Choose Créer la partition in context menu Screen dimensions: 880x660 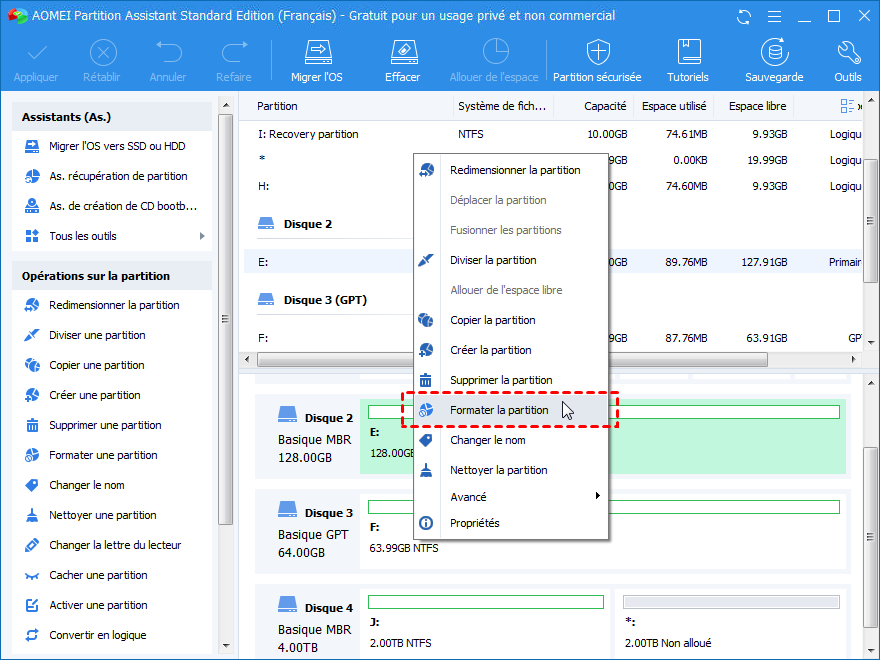click(511, 350)
